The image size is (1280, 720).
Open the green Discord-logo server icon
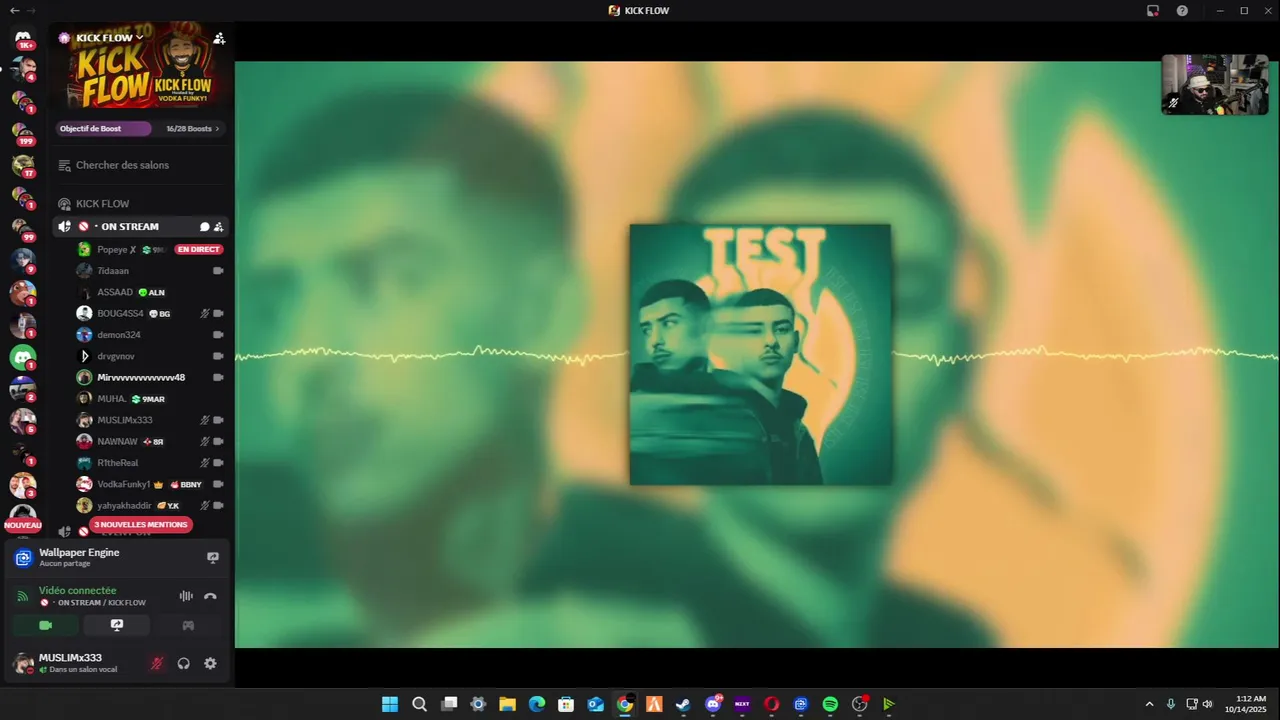[23, 357]
